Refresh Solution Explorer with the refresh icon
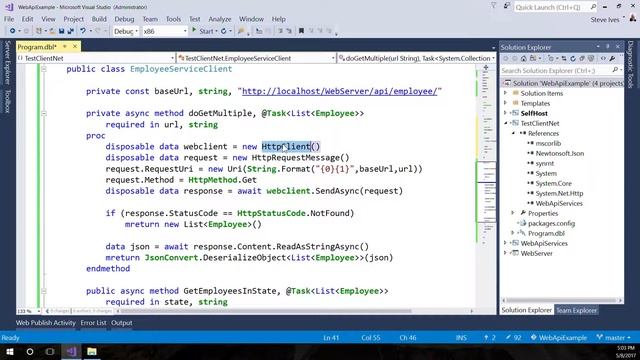640x360 pixels. click(573, 59)
